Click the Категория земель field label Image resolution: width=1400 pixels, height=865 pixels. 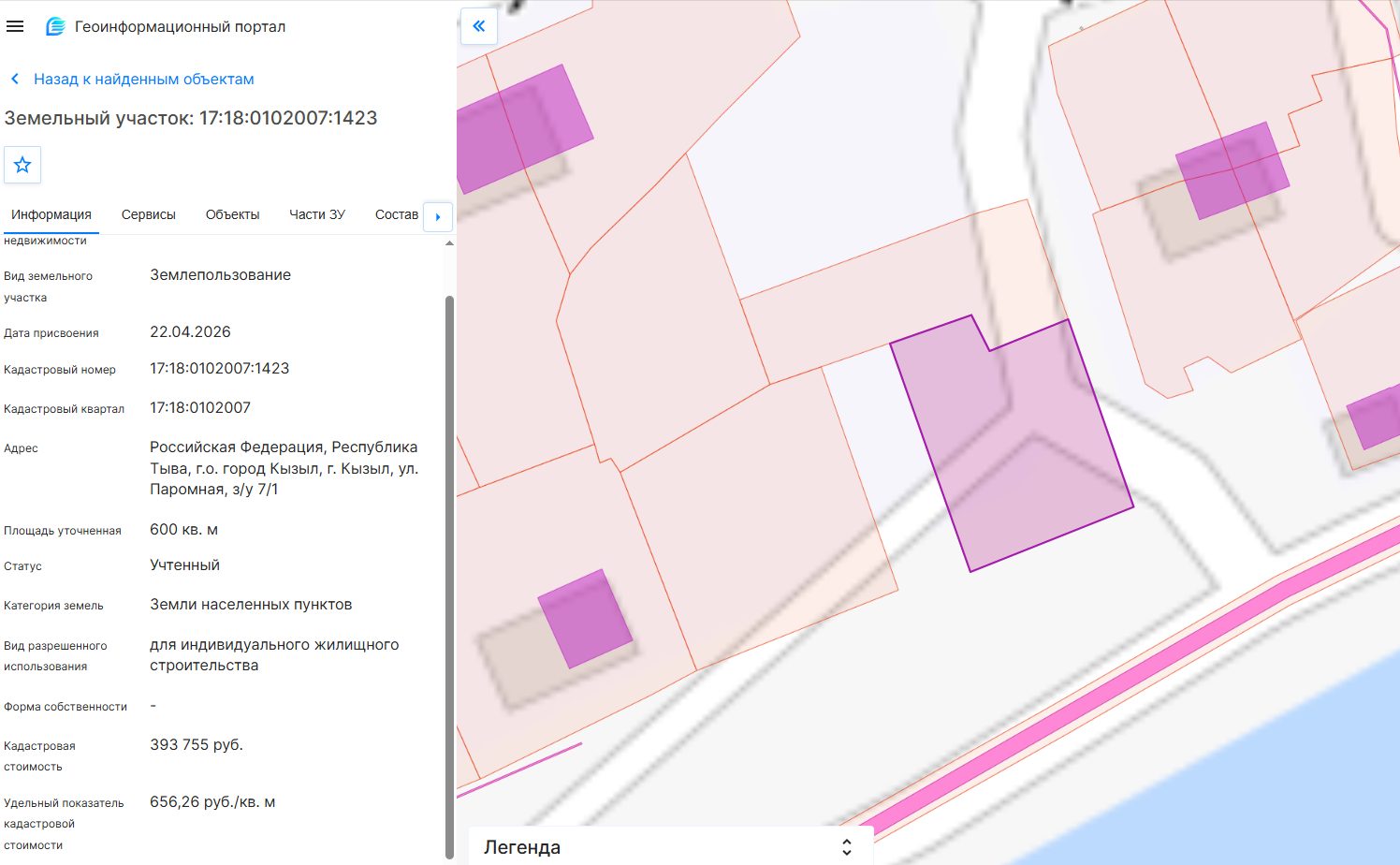53,606
